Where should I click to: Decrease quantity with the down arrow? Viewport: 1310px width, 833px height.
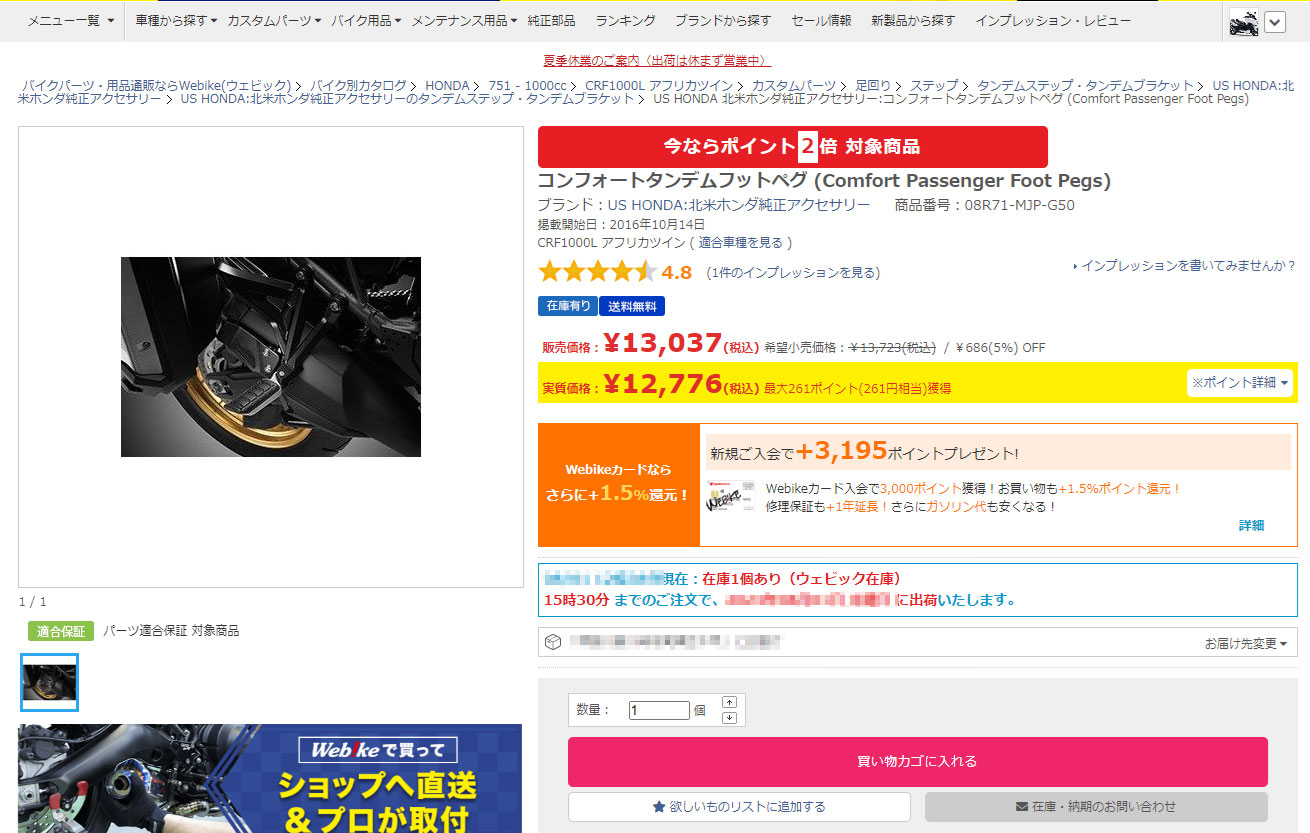click(729, 717)
